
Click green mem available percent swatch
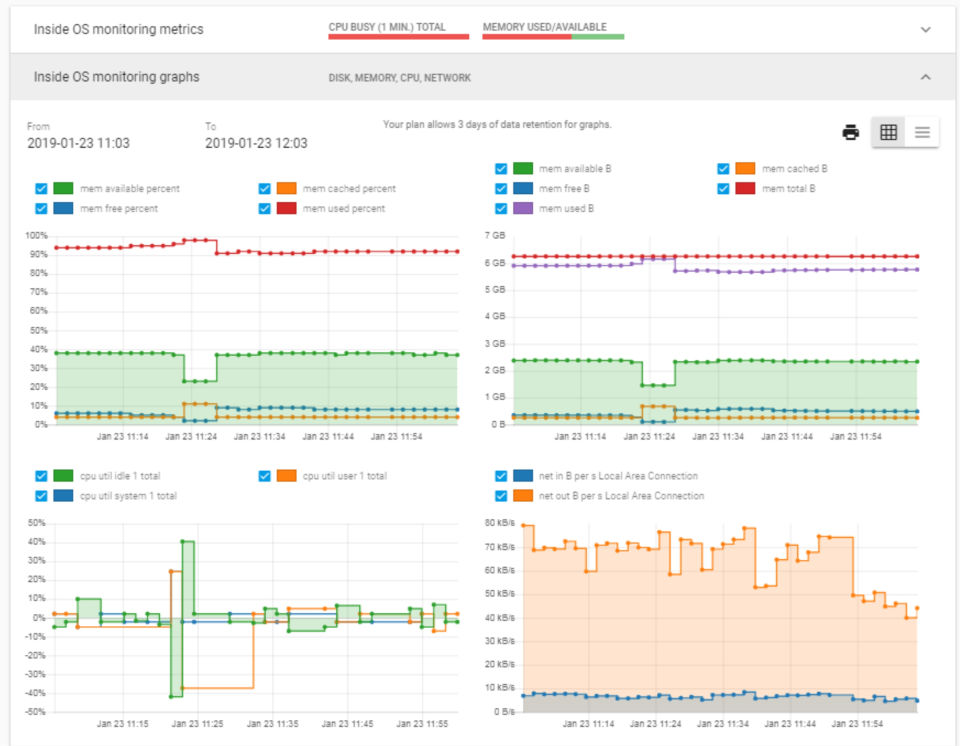[63, 189]
